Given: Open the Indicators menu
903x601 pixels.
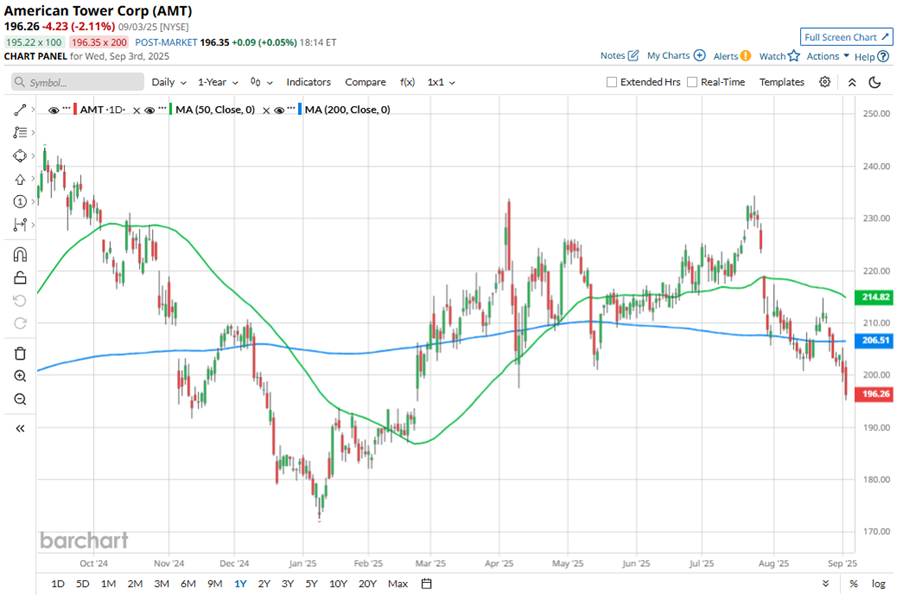Looking at the screenshot, I should click(x=309, y=82).
